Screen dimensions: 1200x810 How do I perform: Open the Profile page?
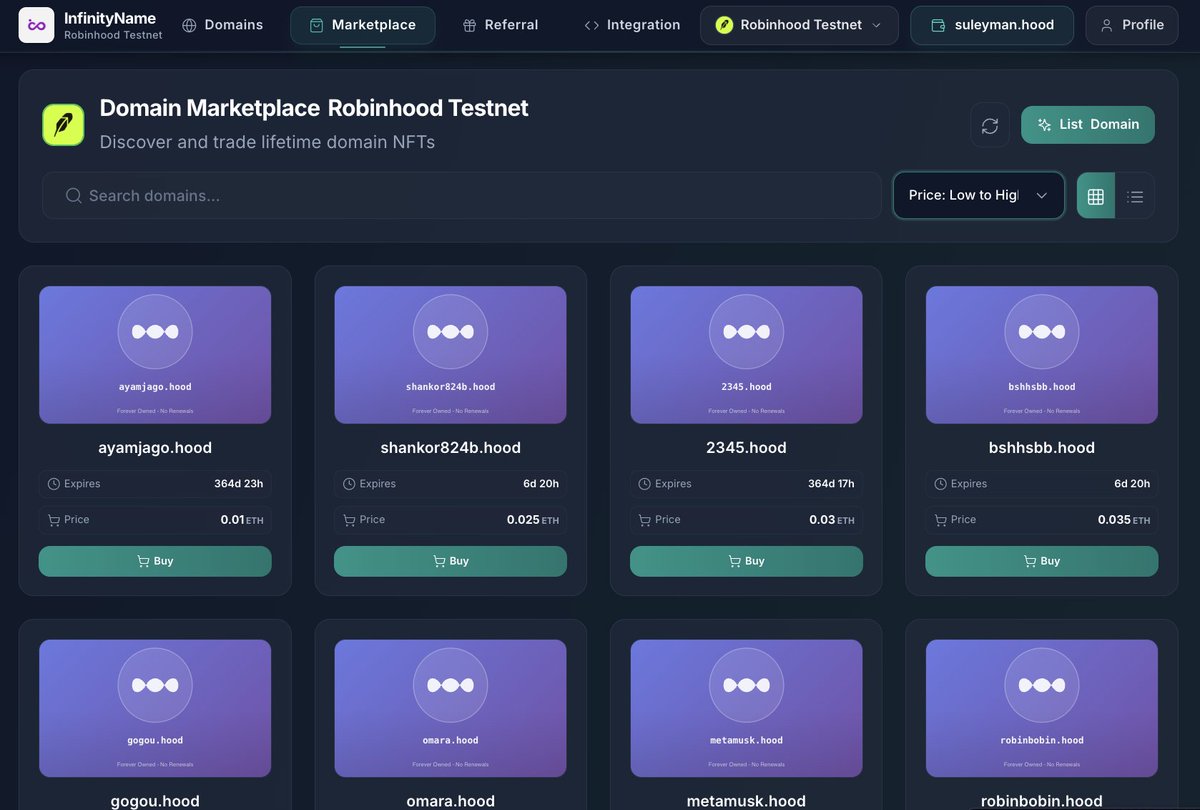(x=1131, y=25)
